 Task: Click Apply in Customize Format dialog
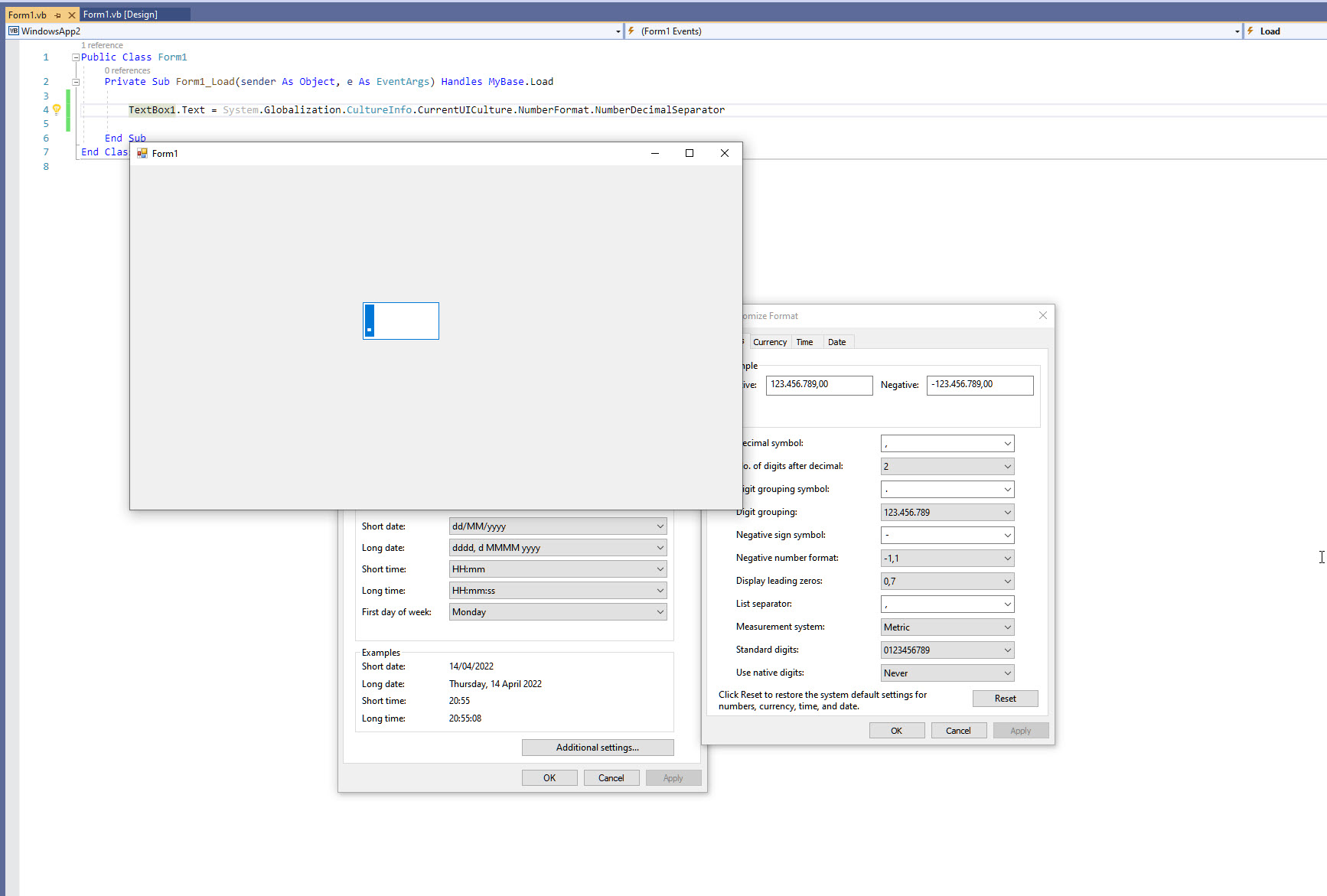click(1020, 731)
